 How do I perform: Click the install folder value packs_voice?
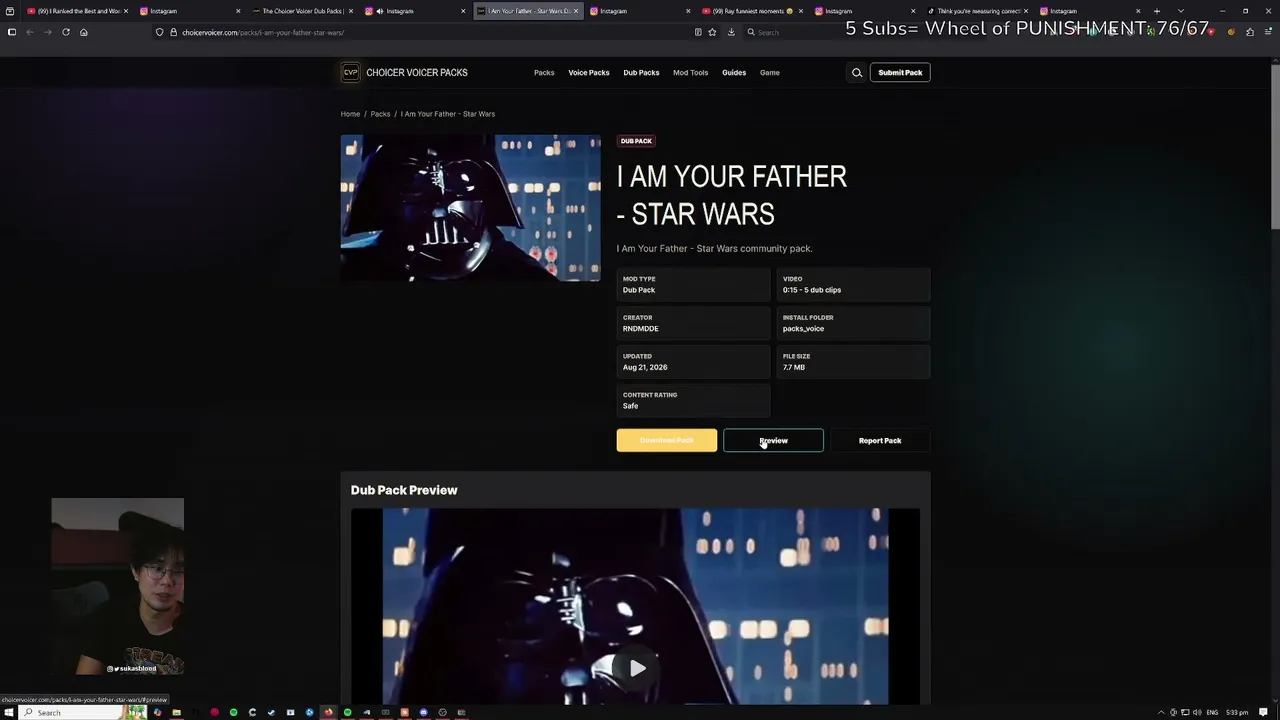(x=803, y=329)
